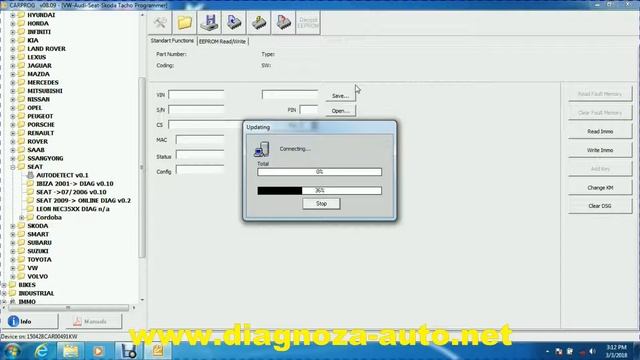
Task: Click the floppy disk save icon
Action: coord(209,22)
